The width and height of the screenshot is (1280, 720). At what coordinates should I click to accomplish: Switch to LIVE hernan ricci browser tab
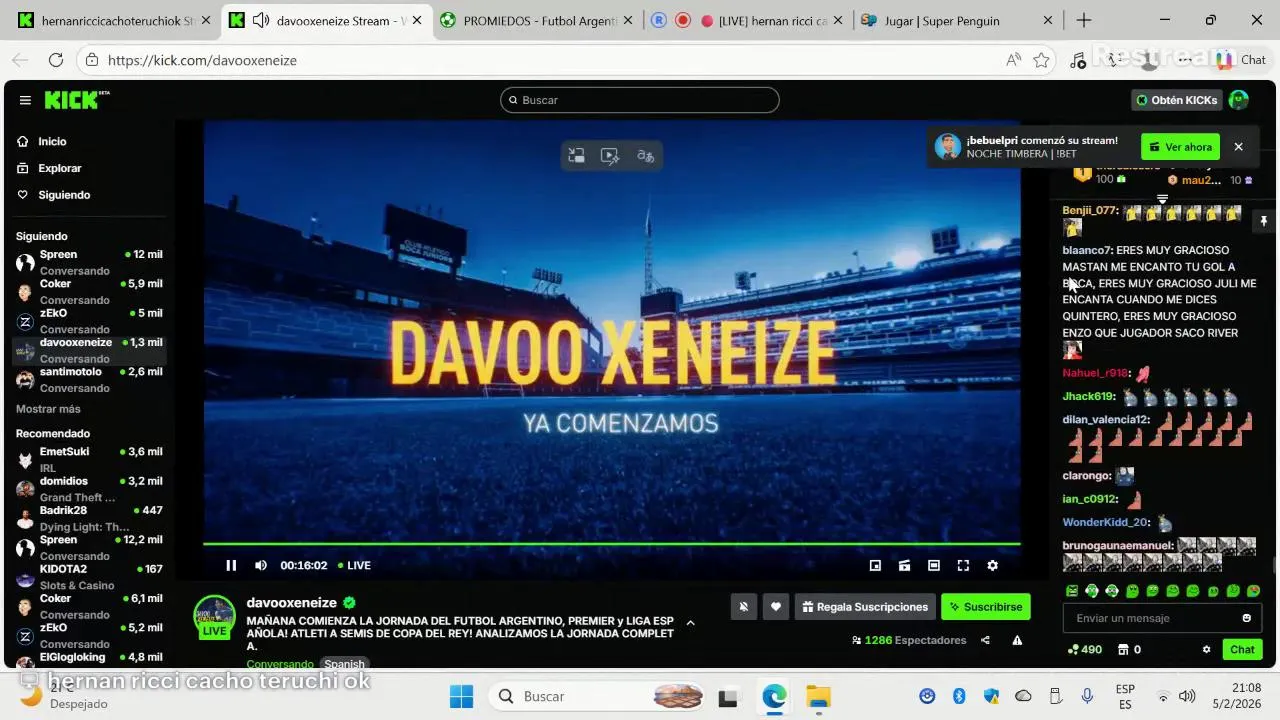tap(748, 20)
